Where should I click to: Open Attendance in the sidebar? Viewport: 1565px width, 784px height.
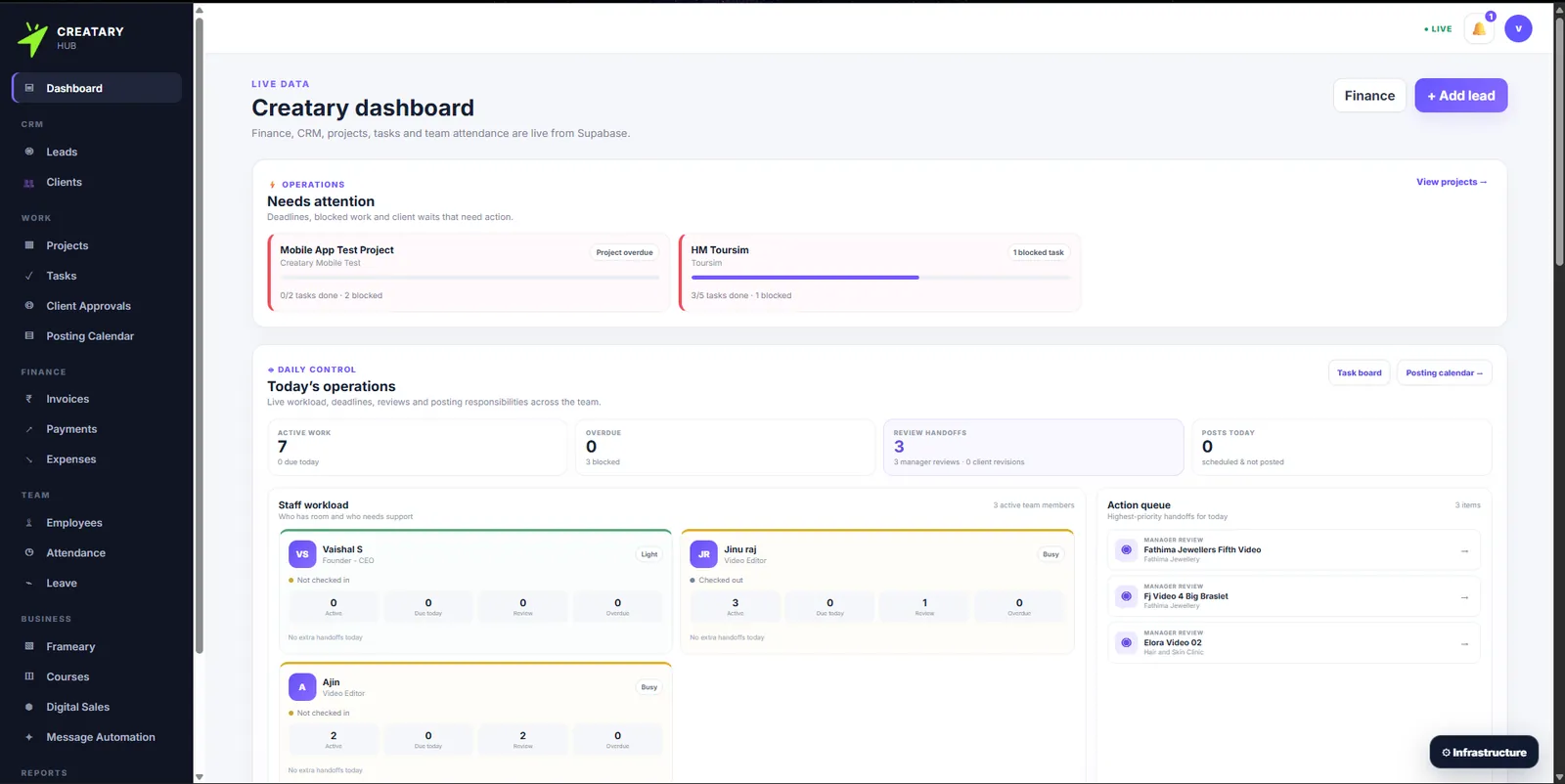pyautogui.click(x=97, y=553)
